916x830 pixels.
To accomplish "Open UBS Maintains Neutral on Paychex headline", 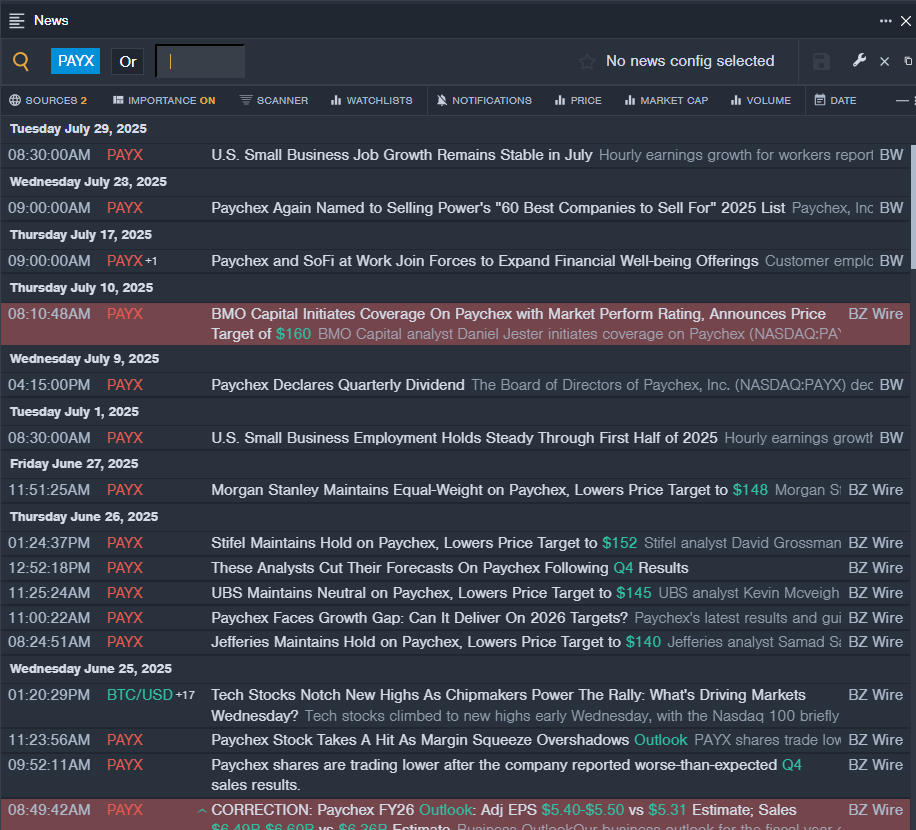I will tap(431, 593).
